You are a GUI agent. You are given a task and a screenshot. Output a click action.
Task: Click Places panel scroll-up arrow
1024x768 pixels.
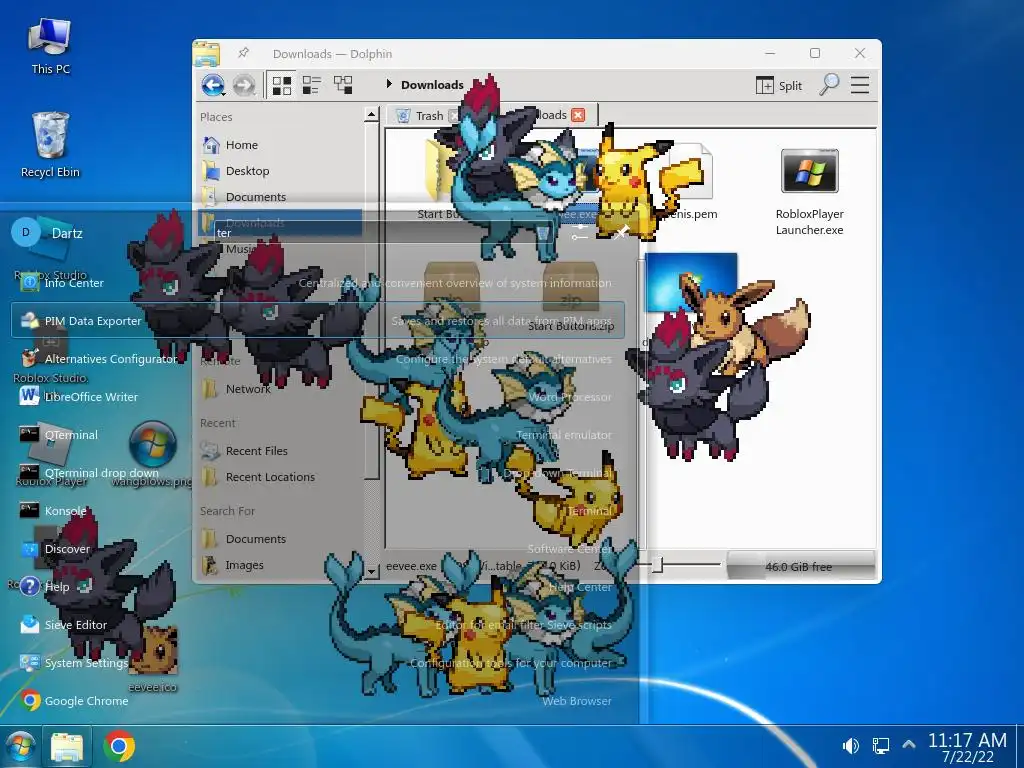point(371,115)
